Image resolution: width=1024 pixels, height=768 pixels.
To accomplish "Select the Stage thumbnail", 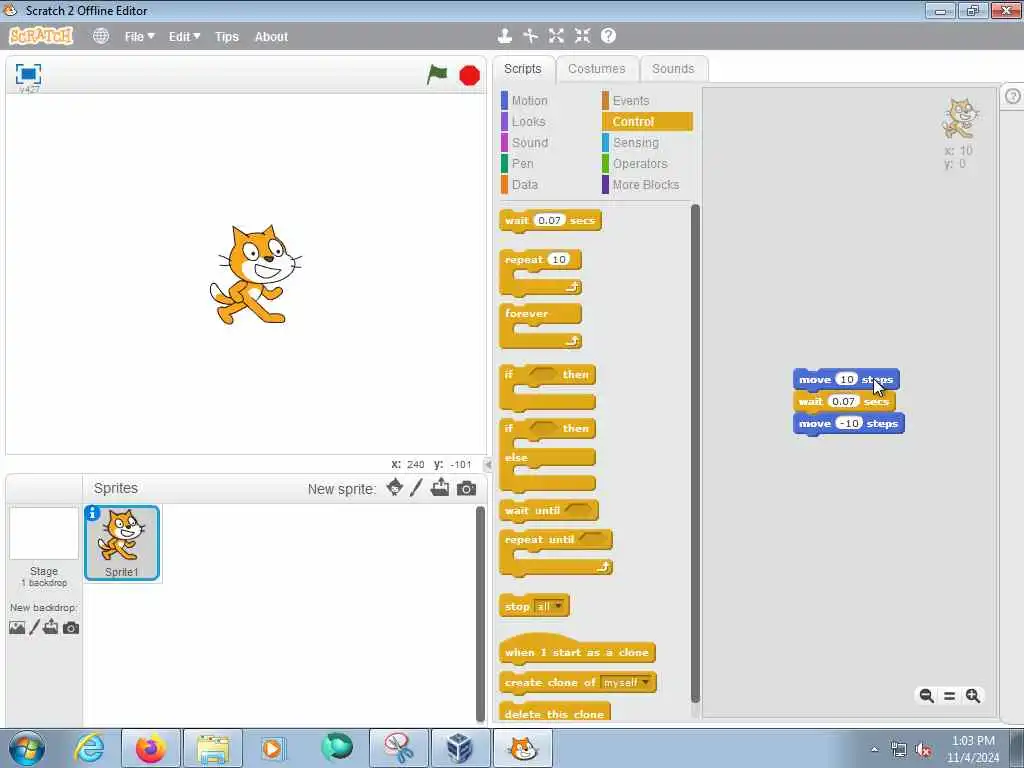I will click(x=44, y=534).
